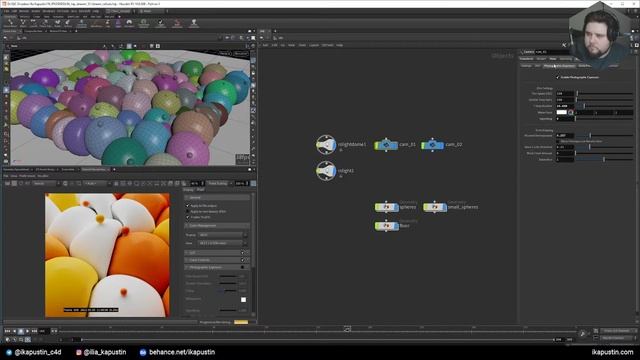Select the cam_02 camera node

pyautogui.click(x=432, y=144)
